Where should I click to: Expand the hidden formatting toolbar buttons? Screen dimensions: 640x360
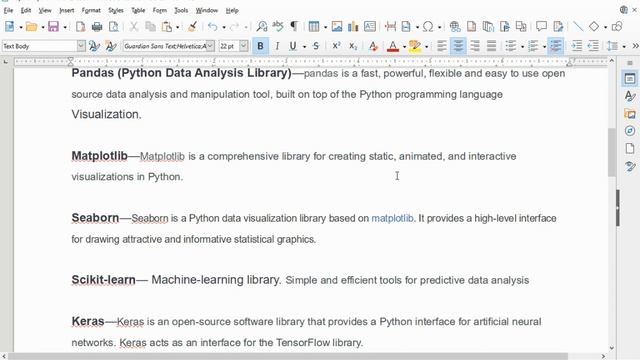coord(635,46)
